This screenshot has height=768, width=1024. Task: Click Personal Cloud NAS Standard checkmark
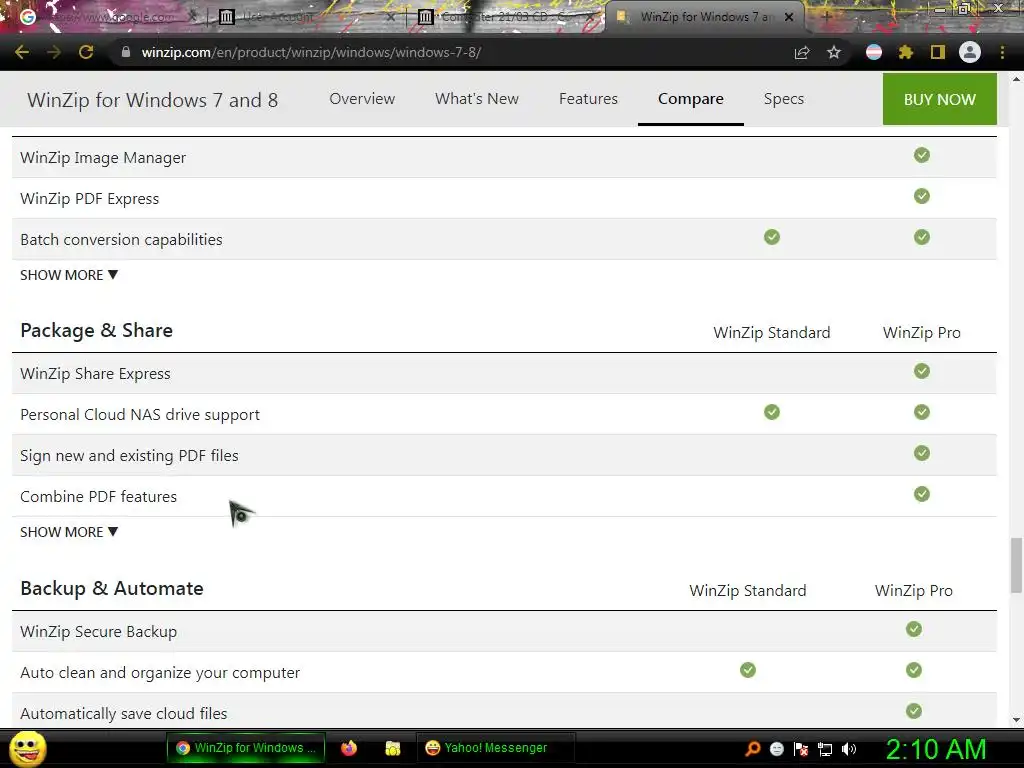coord(772,412)
